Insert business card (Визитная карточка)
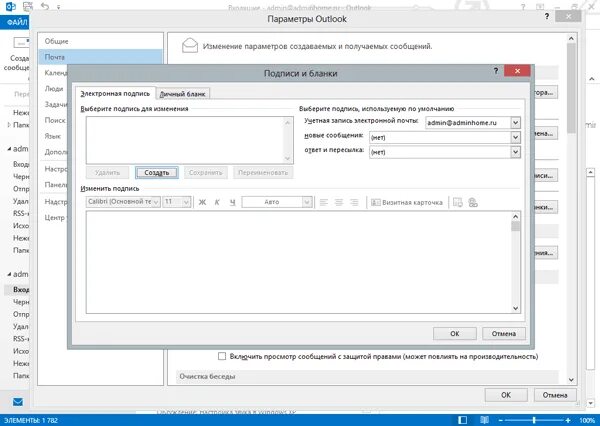600x426 pixels. 407,202
